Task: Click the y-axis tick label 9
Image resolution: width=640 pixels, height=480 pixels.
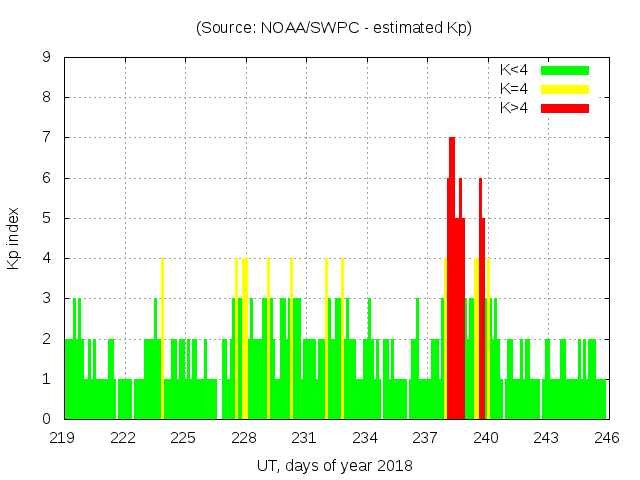Action: pos(46,58)
